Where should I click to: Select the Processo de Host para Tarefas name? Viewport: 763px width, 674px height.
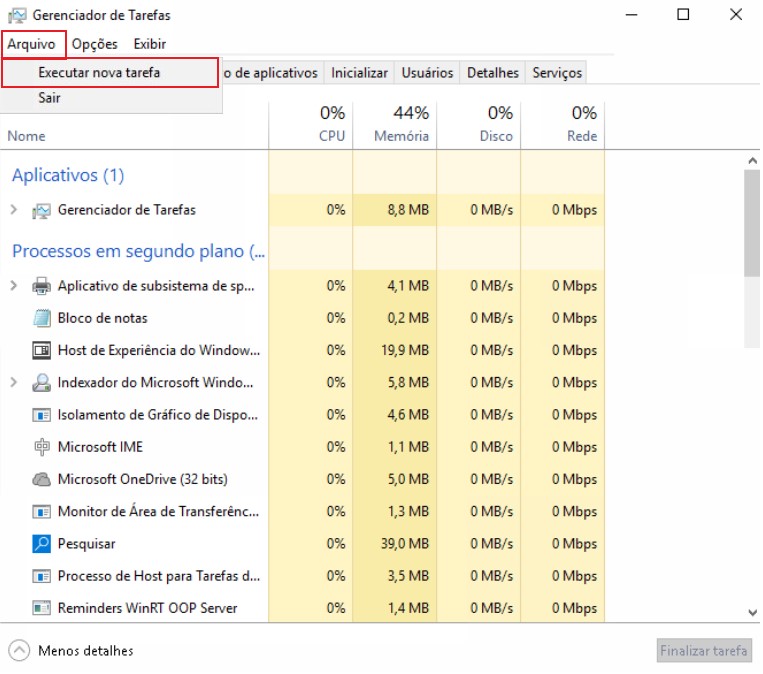159,576
